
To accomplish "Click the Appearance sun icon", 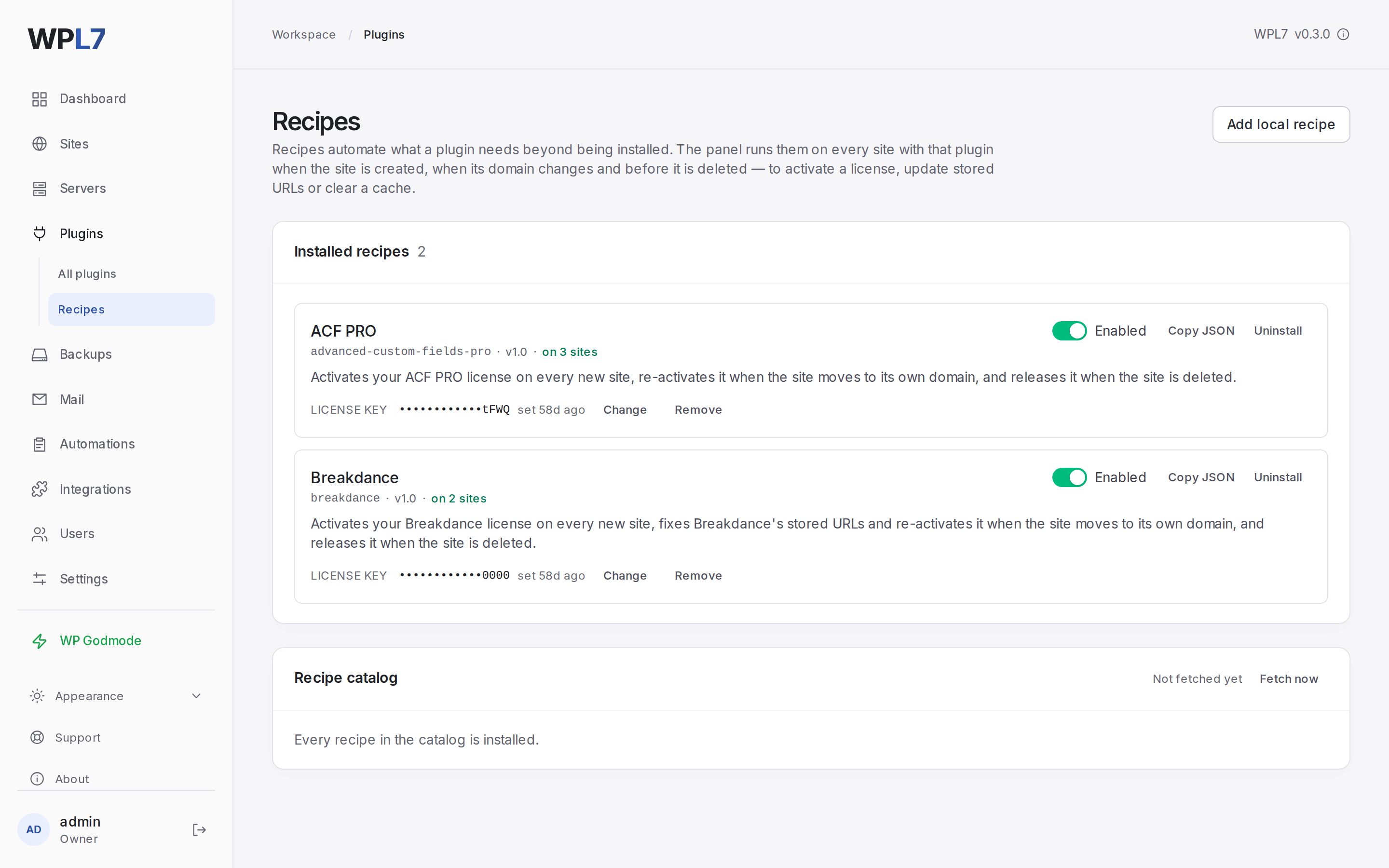I will (x=37, y=696).
